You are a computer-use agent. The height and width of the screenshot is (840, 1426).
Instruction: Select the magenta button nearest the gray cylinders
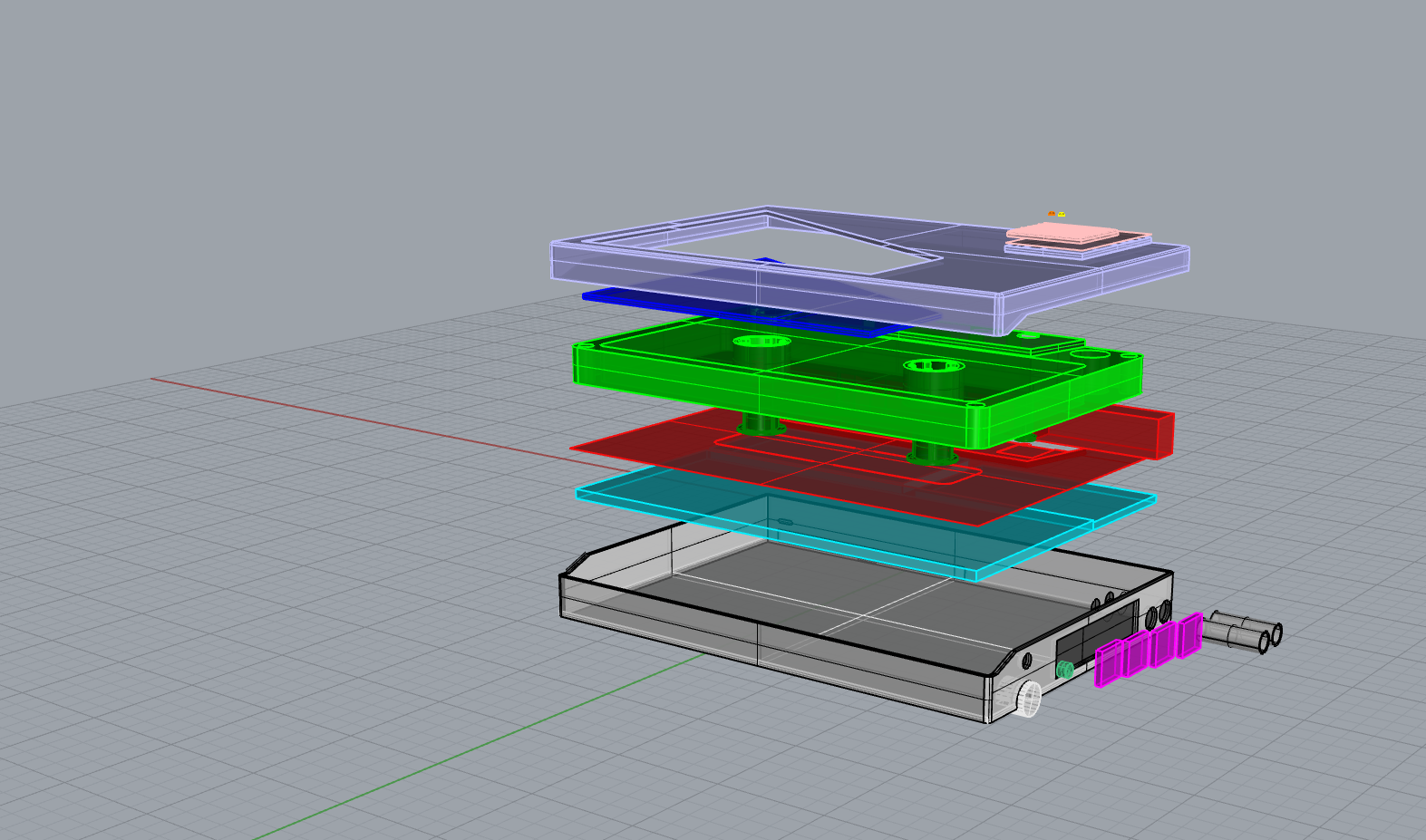[1189, 634]
